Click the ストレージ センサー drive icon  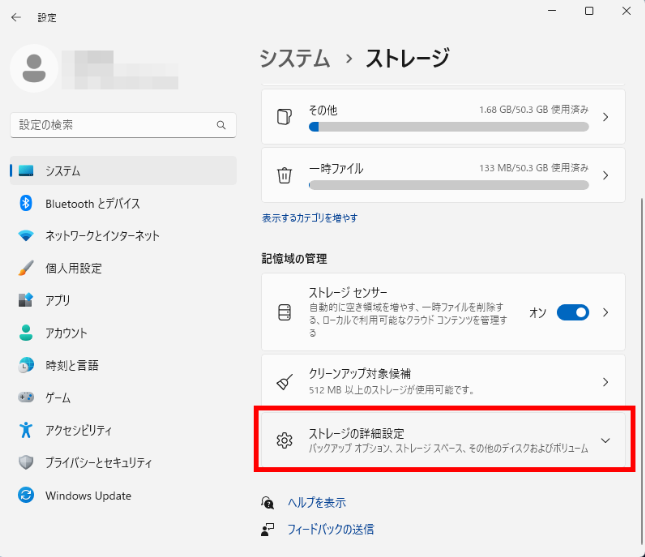(284, 312)
